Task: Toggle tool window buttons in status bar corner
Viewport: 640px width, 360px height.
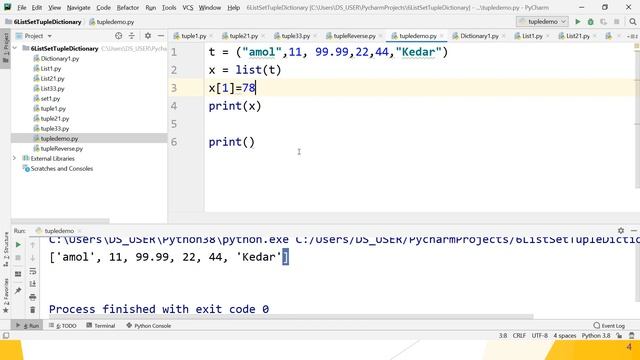Action: [6, 336]
